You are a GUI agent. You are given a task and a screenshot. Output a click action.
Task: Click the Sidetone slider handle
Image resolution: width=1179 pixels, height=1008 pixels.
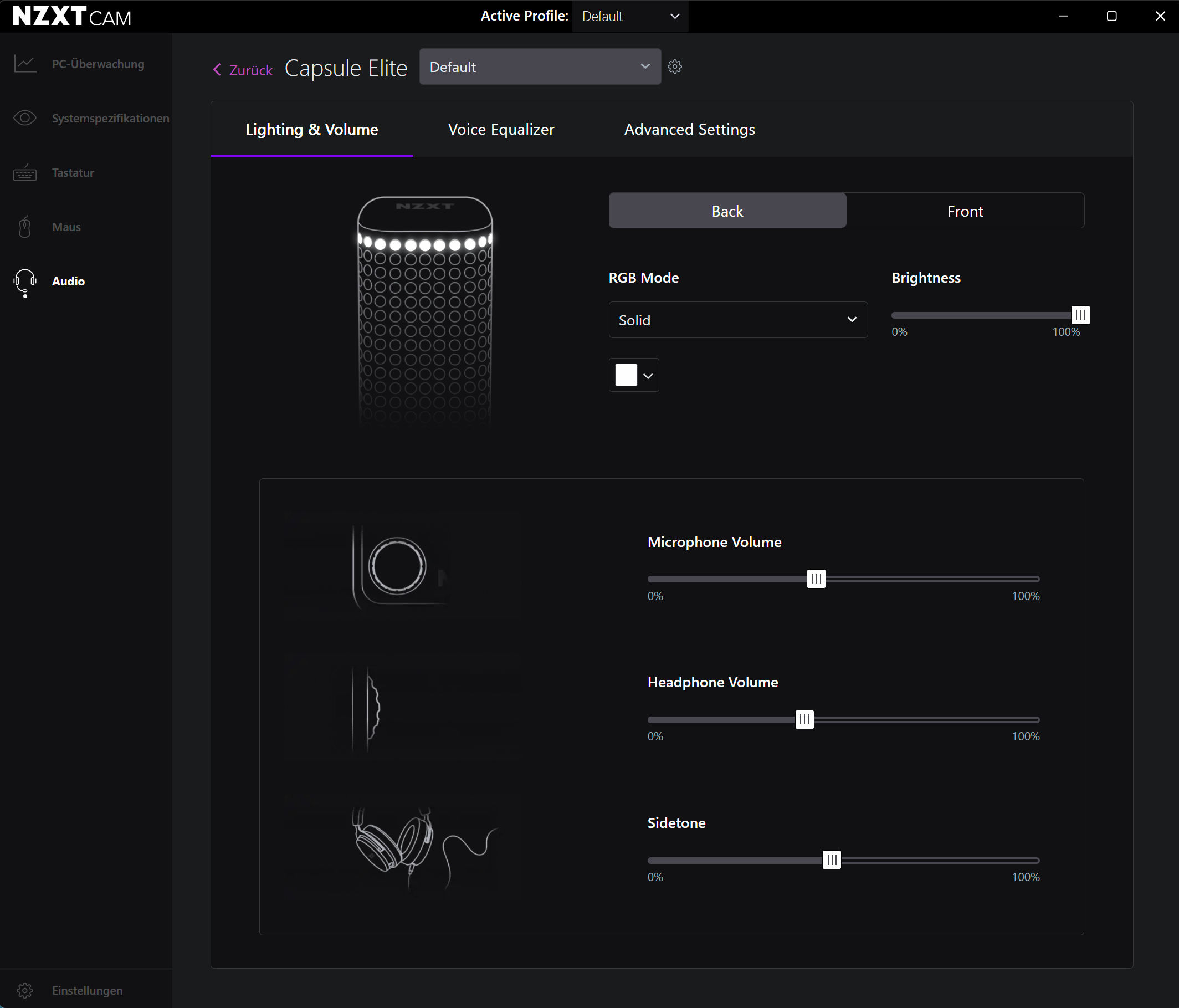(x=831, y=860)
